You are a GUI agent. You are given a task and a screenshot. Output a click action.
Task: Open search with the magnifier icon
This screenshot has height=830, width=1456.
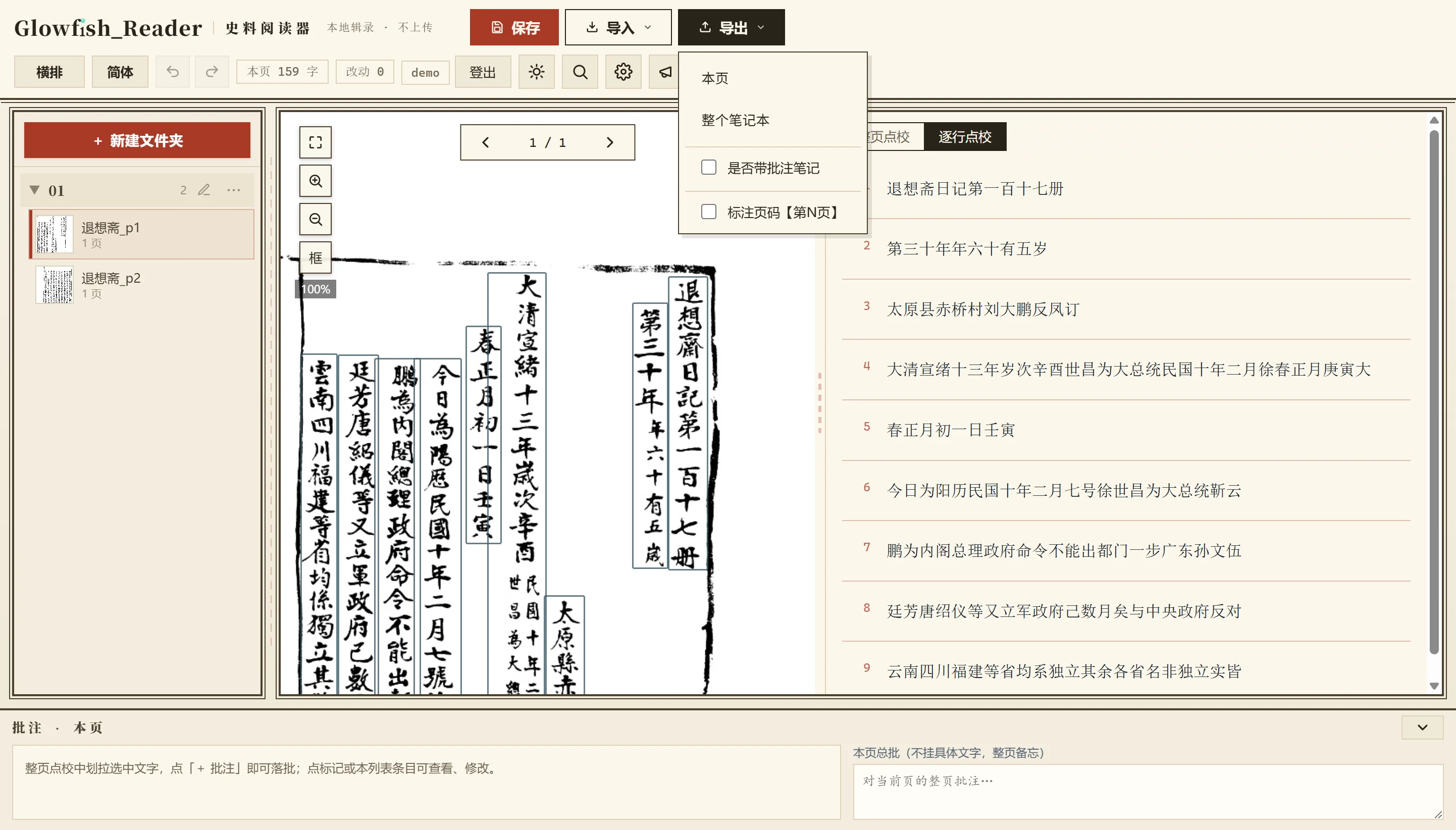point(580,72)
